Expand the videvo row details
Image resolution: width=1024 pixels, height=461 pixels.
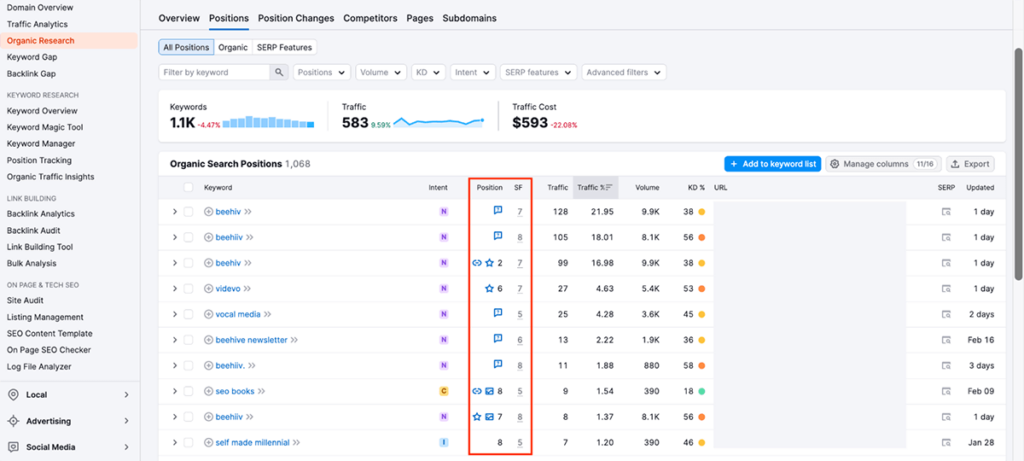pos(174,289)
